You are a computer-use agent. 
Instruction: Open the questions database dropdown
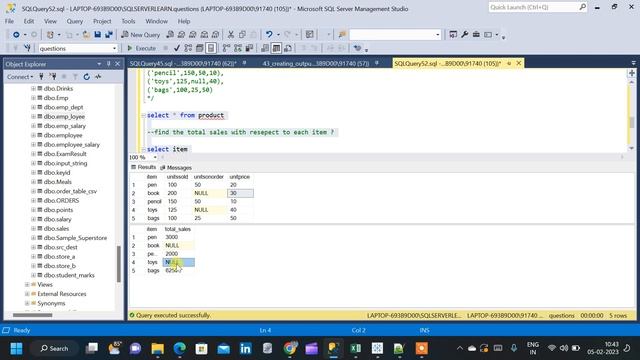(x=114, y=48)
